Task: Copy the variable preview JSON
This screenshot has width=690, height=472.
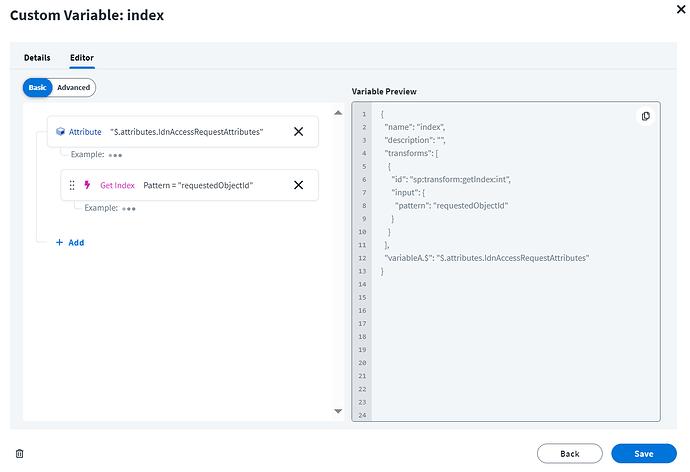Action: coord(645,116)
